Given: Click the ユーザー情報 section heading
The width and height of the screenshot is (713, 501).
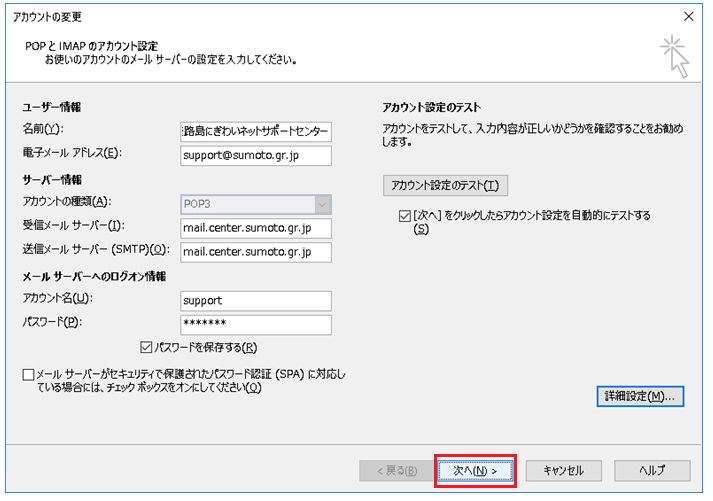Looking at the screenshot, I should coord(52,107).
